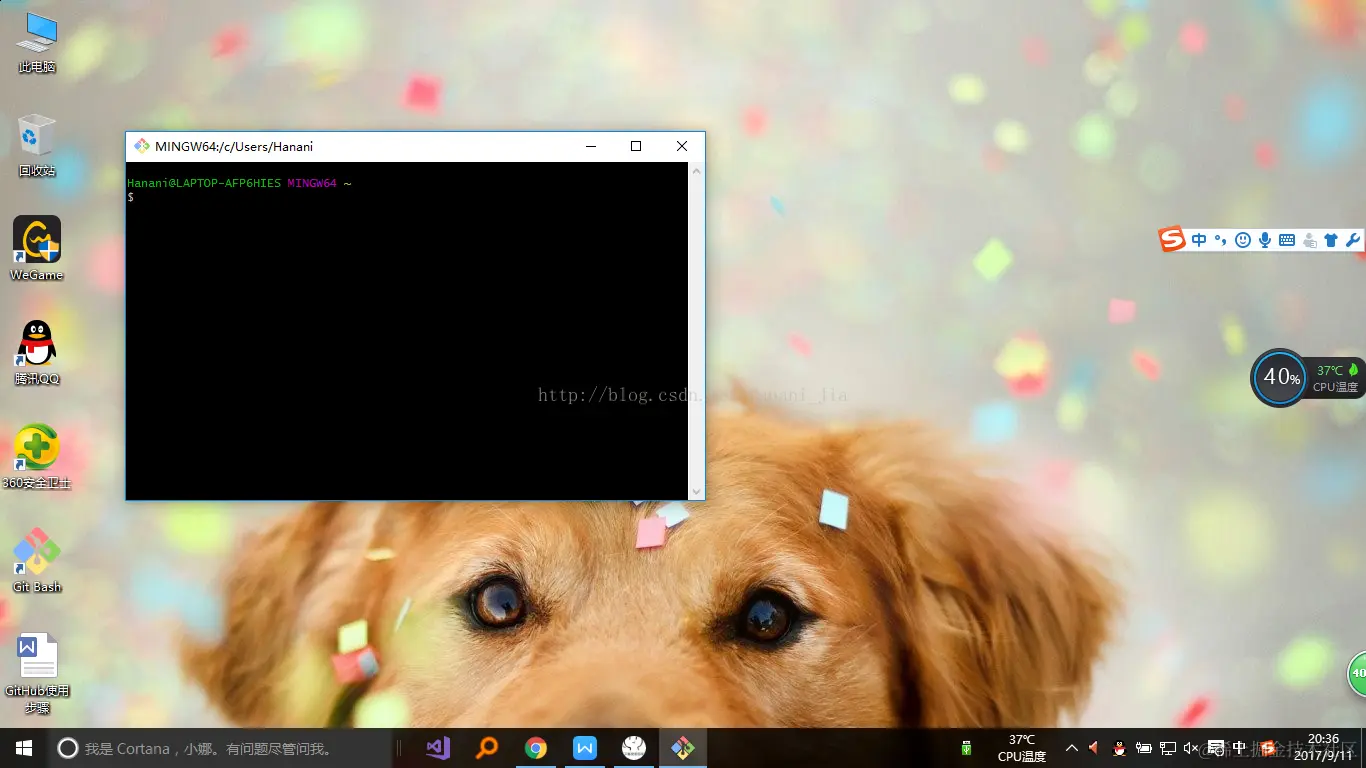
Task: Open the wrench toolbox on Sogou toolbar
Action: [1353, 240]
